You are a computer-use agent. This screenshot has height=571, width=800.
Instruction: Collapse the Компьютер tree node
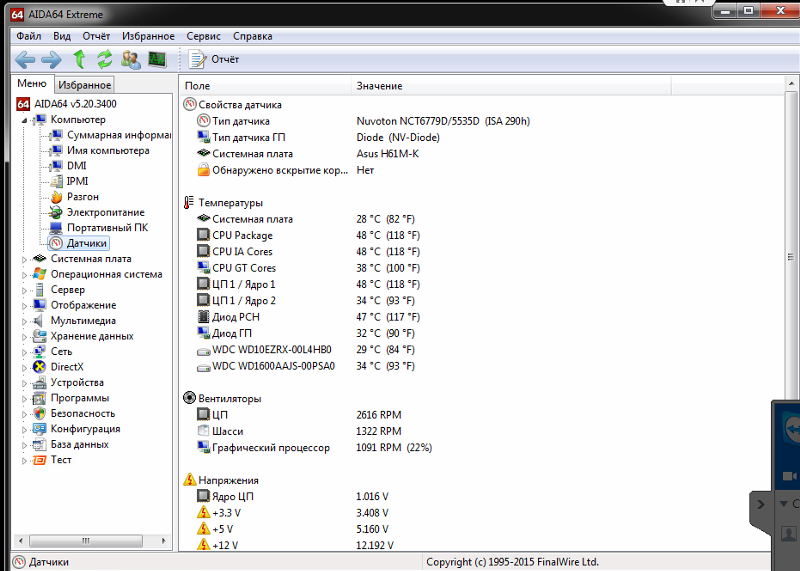click(x=24, y=120)
